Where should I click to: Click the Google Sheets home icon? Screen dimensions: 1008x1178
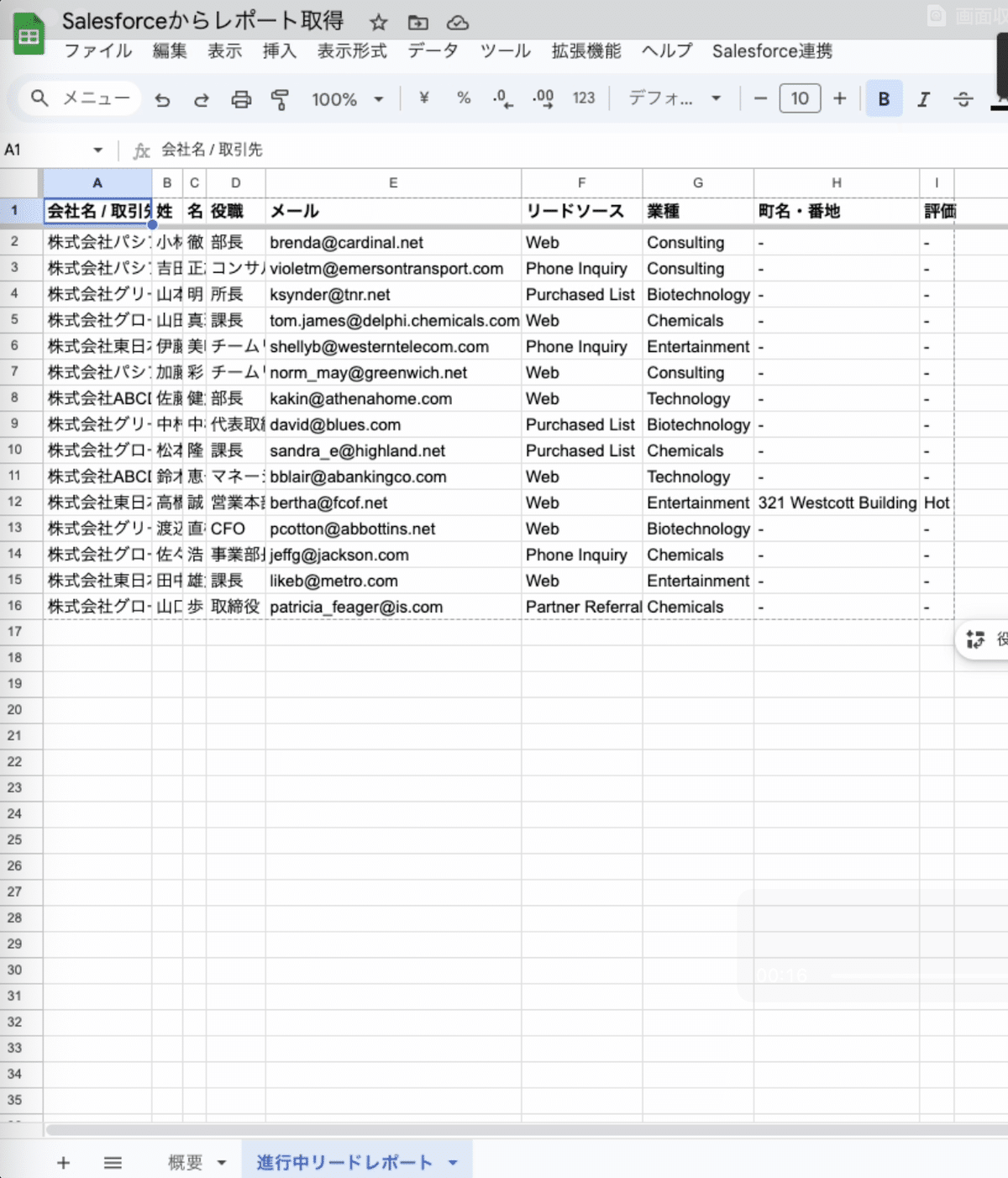[x=29, y=35]
